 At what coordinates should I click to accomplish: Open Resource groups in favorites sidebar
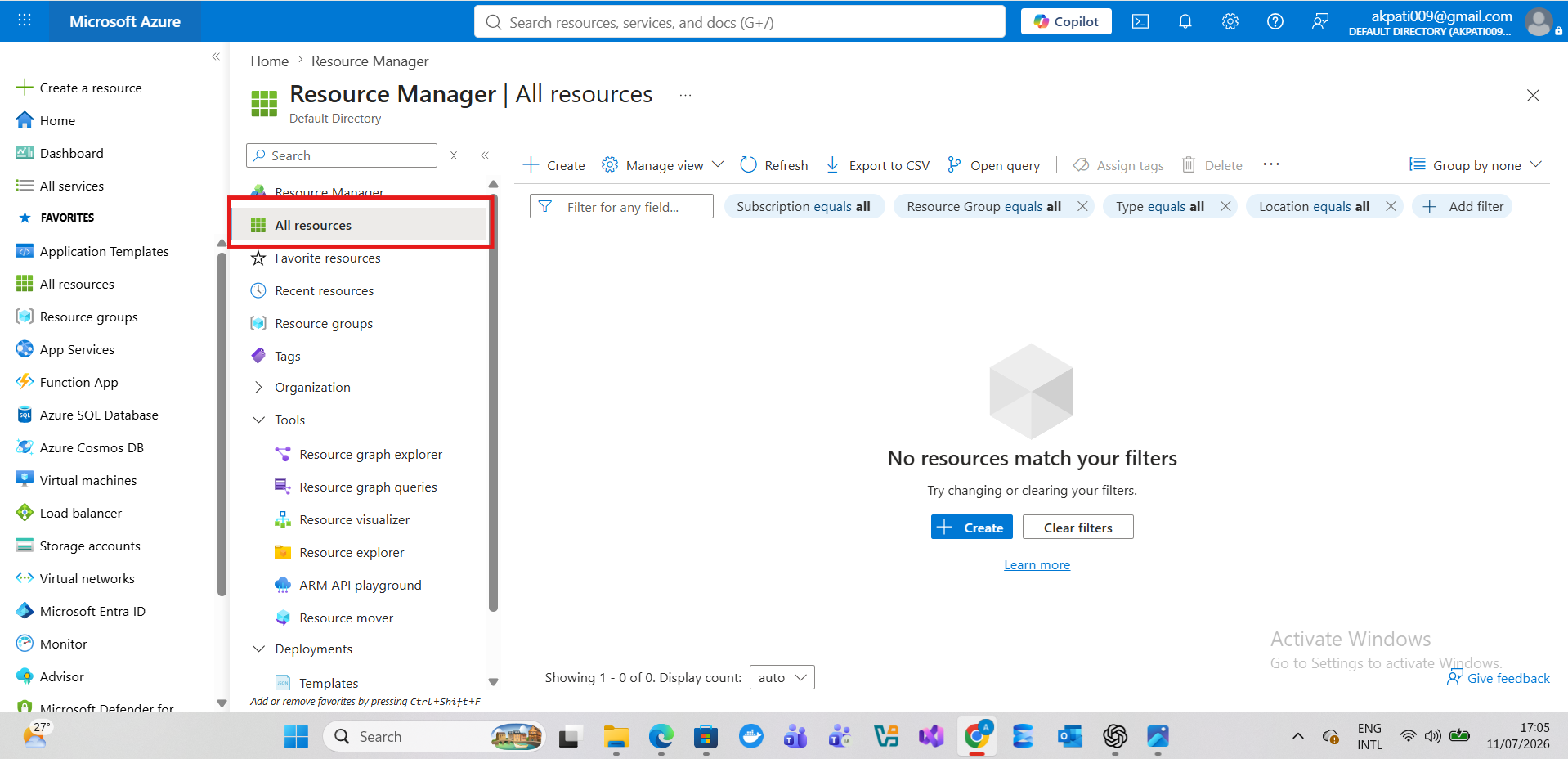coord(78,317)
